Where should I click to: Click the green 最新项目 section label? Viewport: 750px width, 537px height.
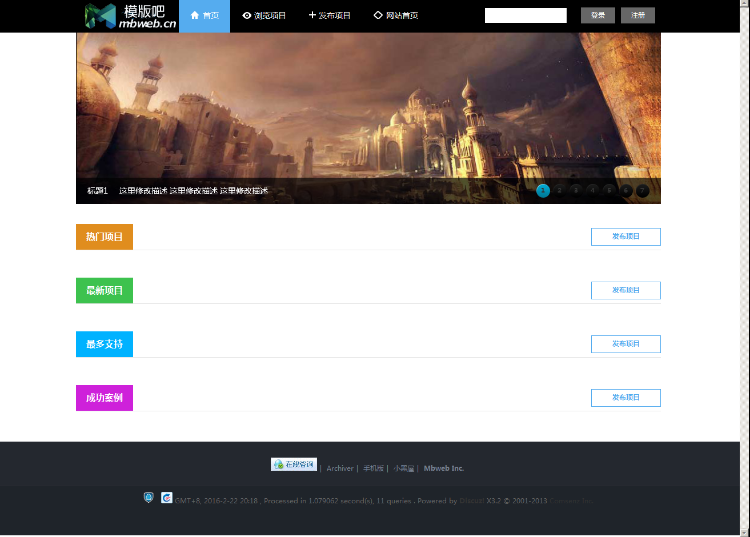click(x=104, y=290)
